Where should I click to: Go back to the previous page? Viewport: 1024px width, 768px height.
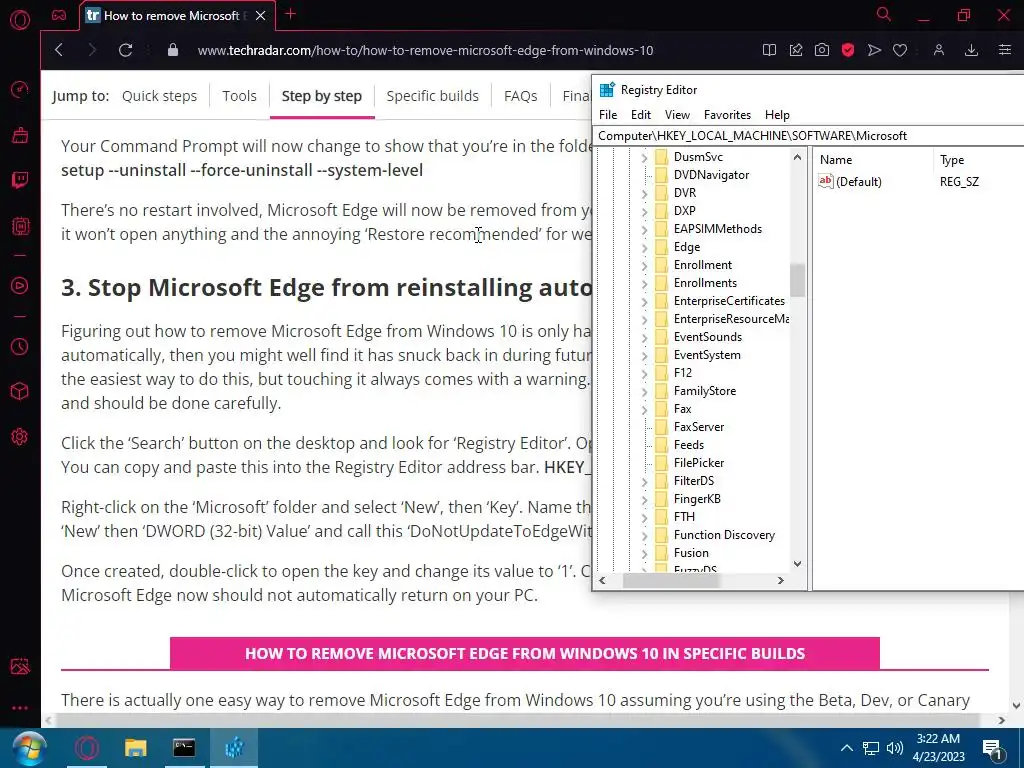[59, 50]
